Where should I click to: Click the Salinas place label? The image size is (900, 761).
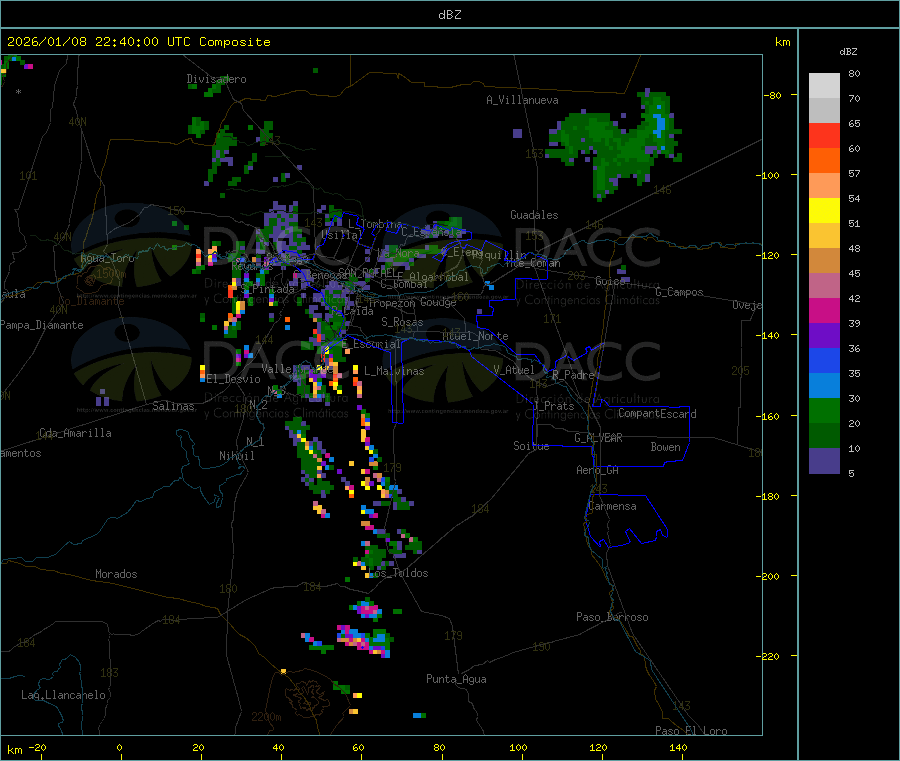[173, 406]
